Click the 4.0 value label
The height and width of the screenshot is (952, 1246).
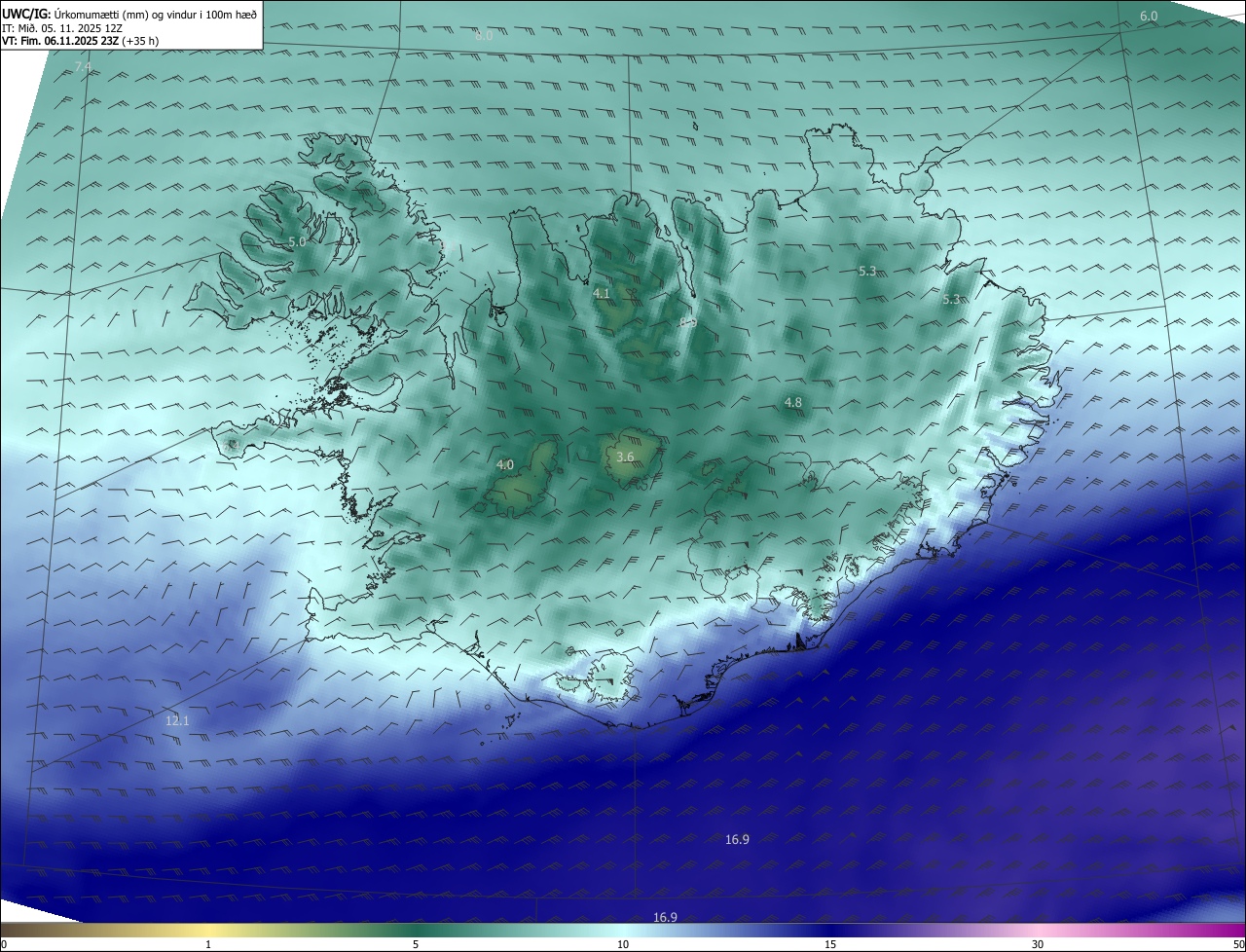pos(505,465)
